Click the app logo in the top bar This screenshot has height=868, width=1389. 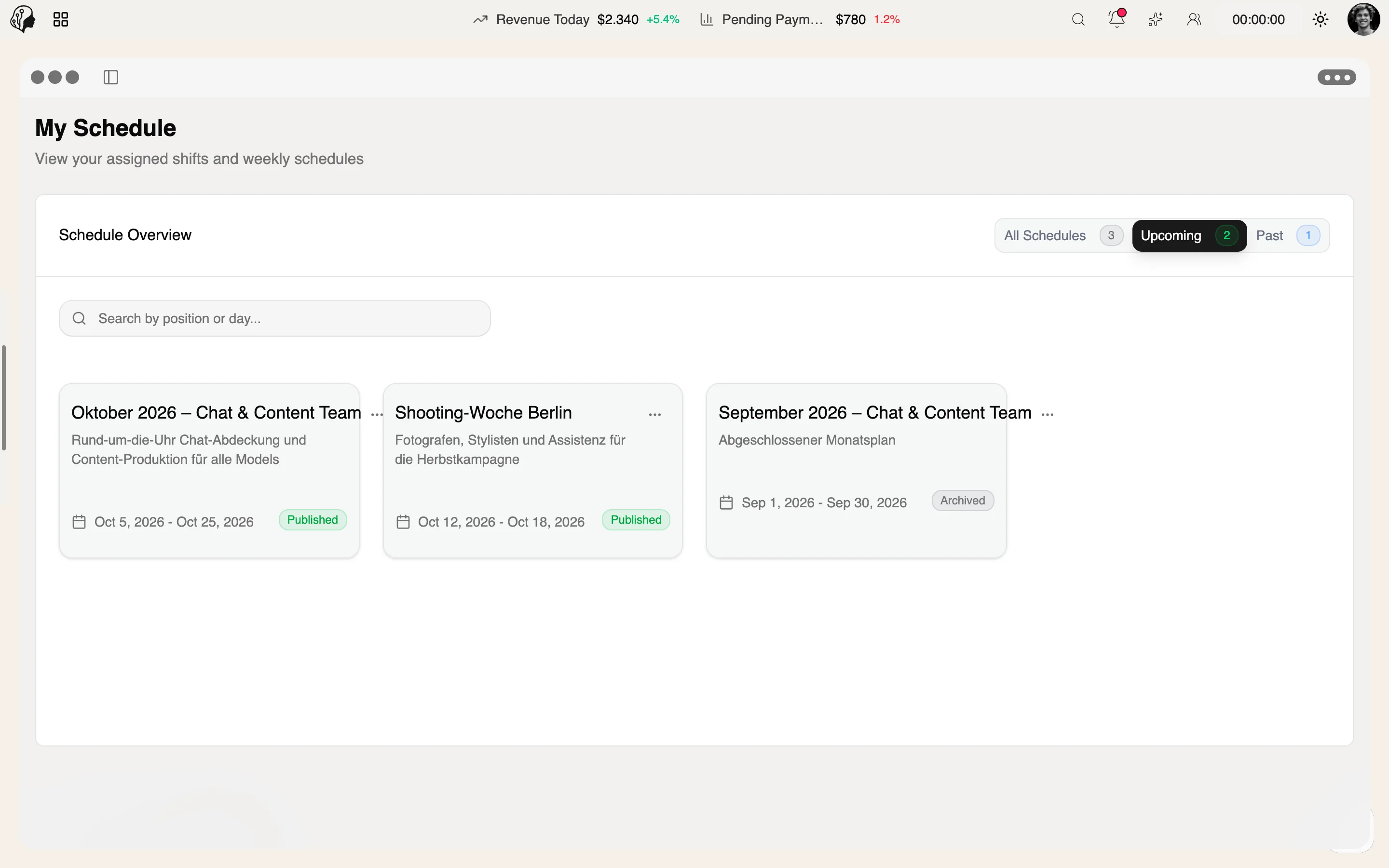click(x=23, y=19)
